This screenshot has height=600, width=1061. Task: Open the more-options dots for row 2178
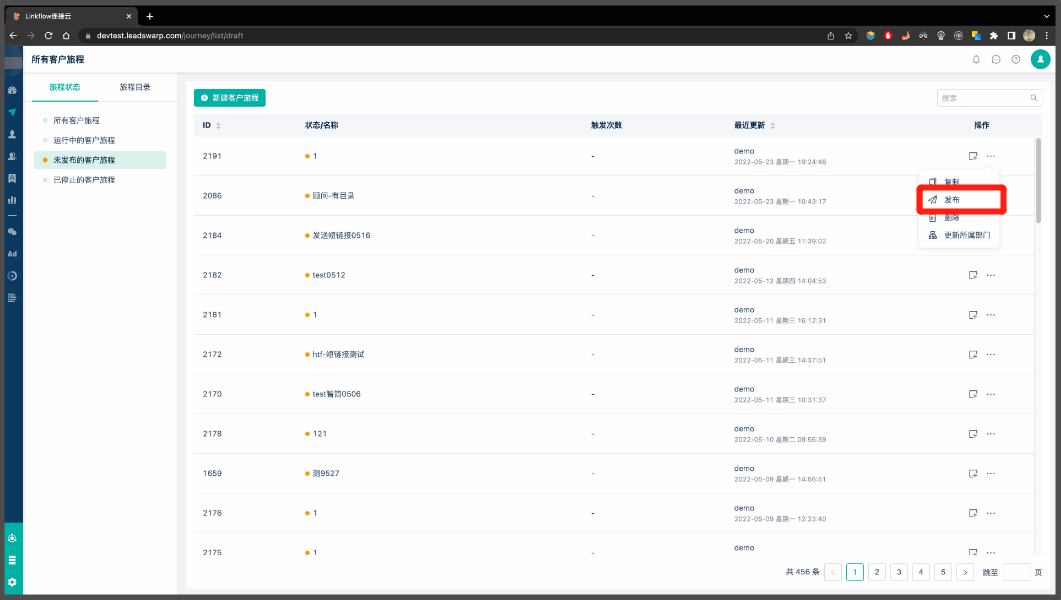991,434
